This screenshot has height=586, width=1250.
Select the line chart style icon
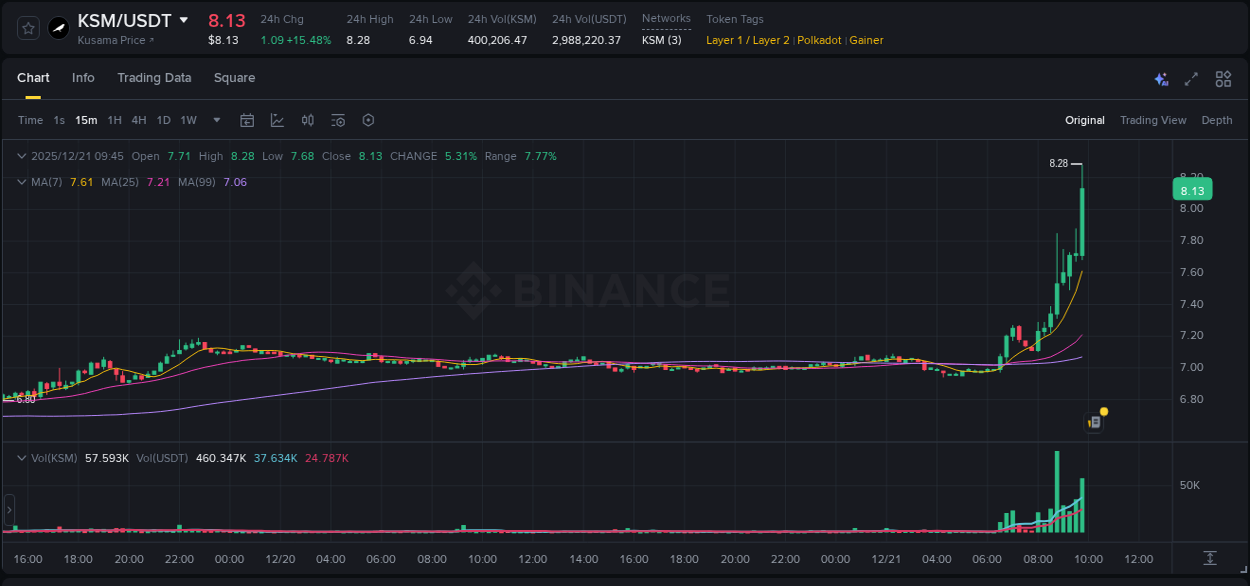[277, 120]
